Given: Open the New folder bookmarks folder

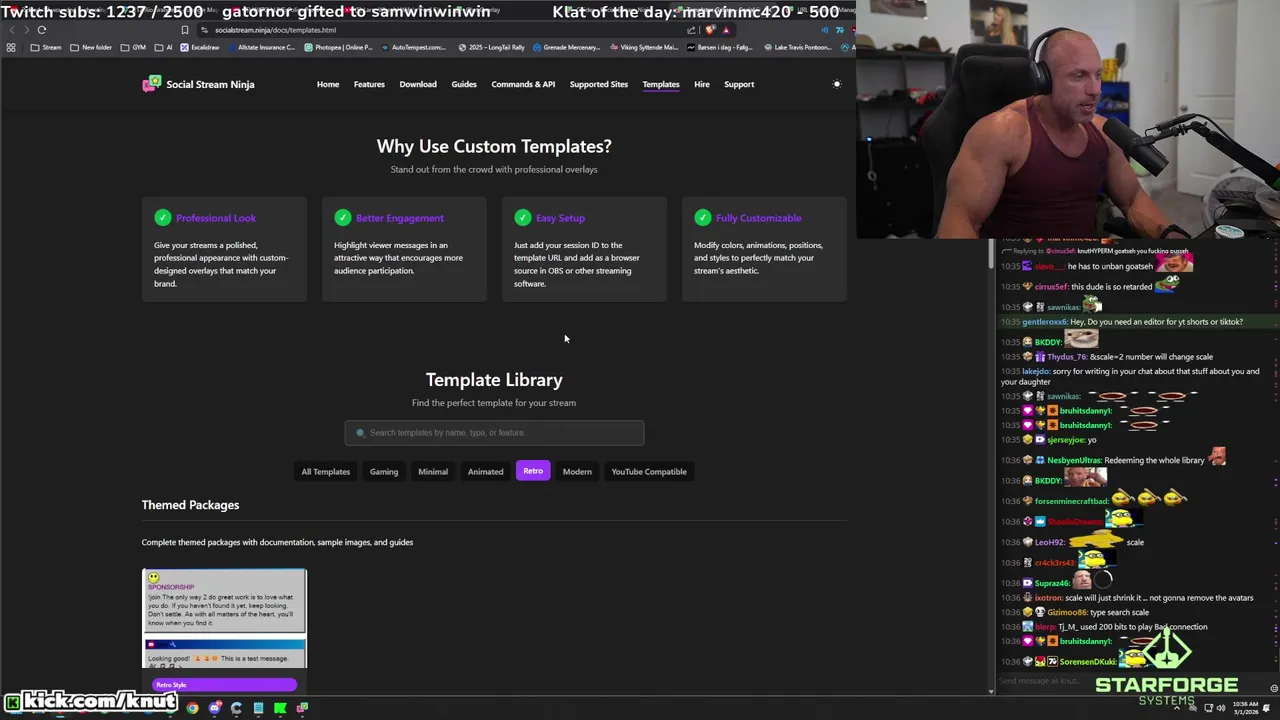Looking at the screenshot, I should (x=91, y=47).
